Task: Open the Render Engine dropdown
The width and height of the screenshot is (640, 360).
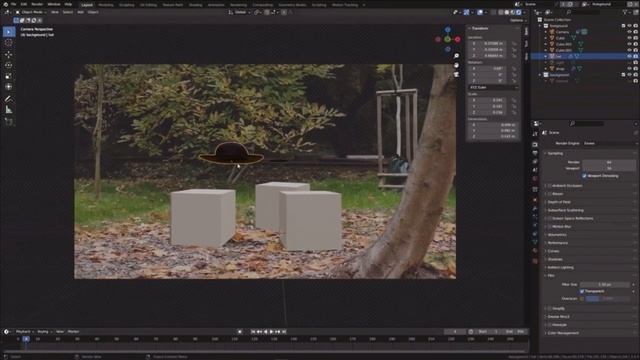Action: (609, 143)
